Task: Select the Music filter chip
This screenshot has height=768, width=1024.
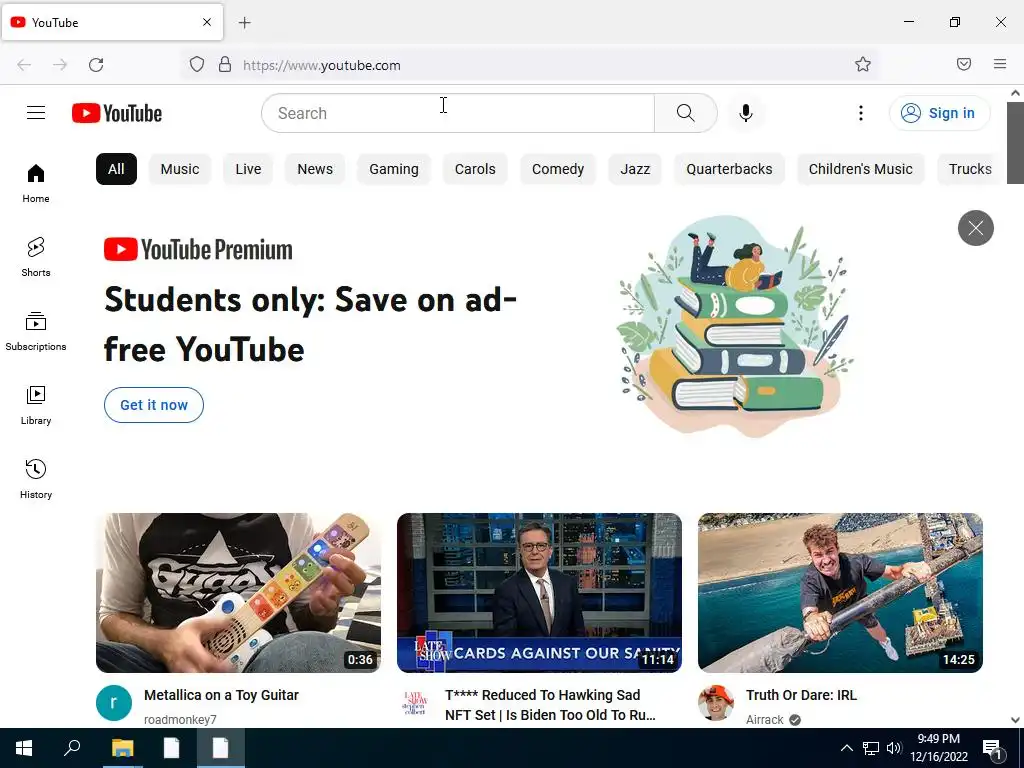Action: point(180,169)
